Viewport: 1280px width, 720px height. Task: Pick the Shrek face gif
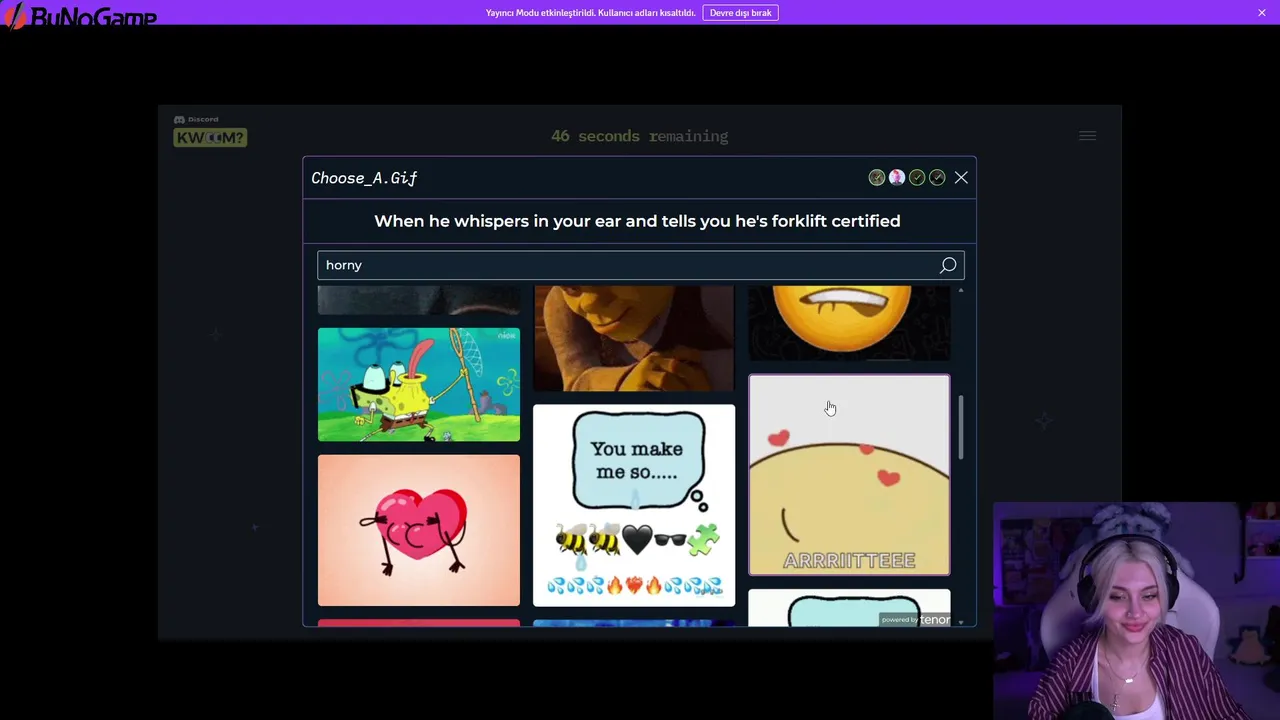pos(634,338)
